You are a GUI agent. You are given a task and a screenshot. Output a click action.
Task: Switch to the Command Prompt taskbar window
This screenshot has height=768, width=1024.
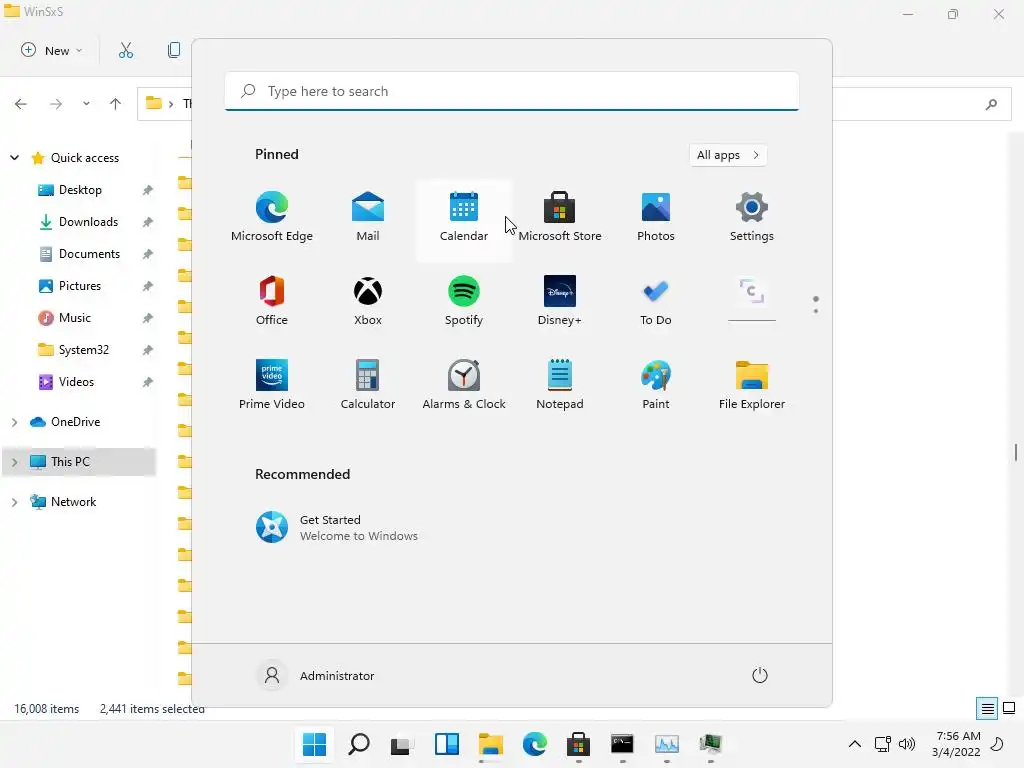coord(622,744)
